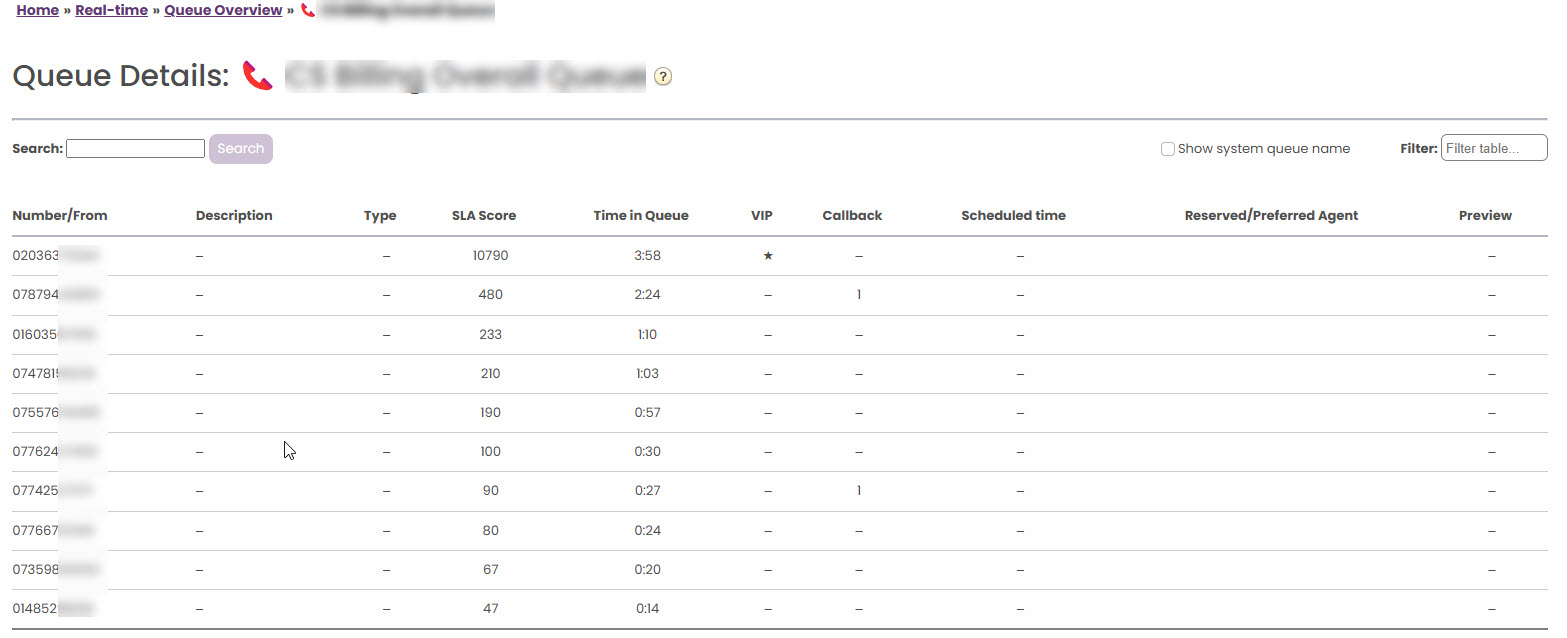The width and height of the screenshot is (1567, 638).
Task: Click into the Search text field
Action: tap(135, 149)
